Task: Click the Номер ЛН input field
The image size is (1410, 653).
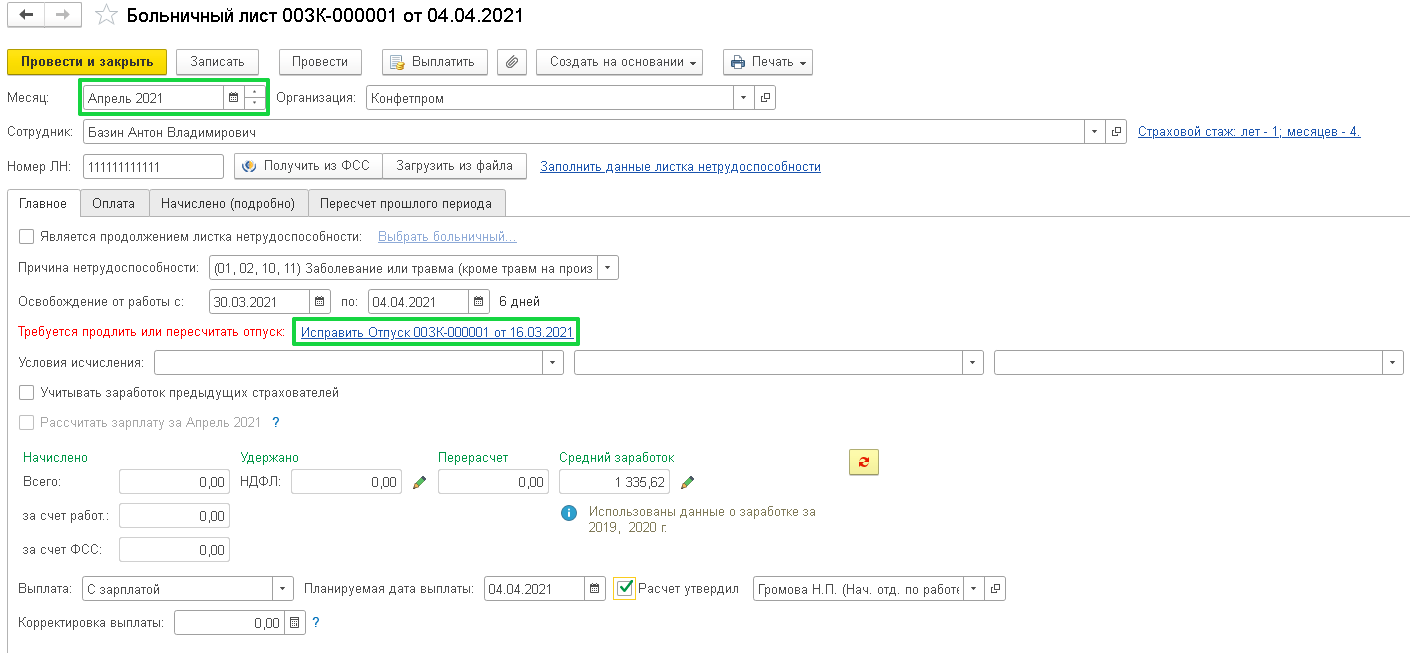Action: coord(153,167)
